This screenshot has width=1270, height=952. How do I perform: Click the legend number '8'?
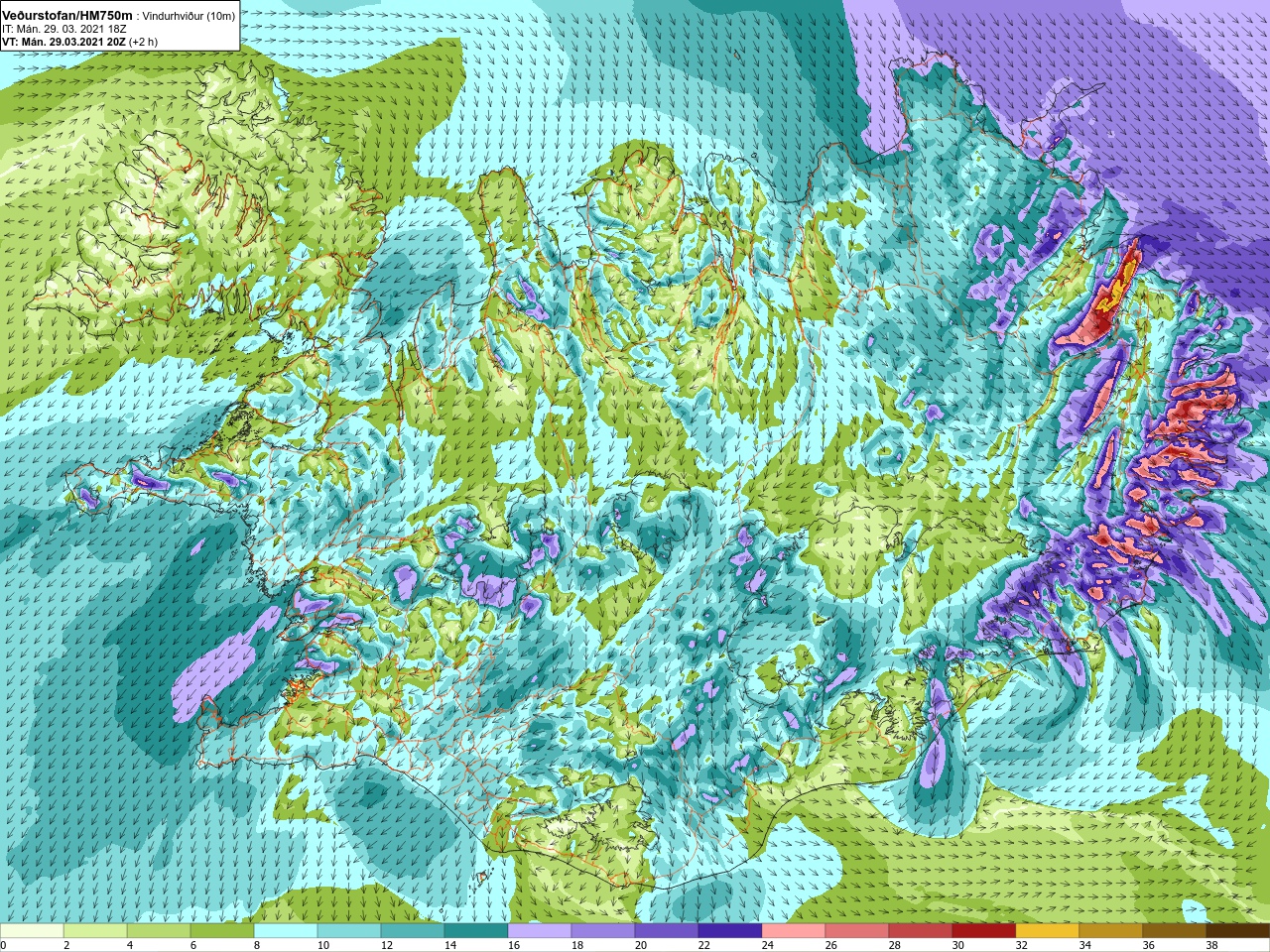pyautogui.click(x=257, y=946)
